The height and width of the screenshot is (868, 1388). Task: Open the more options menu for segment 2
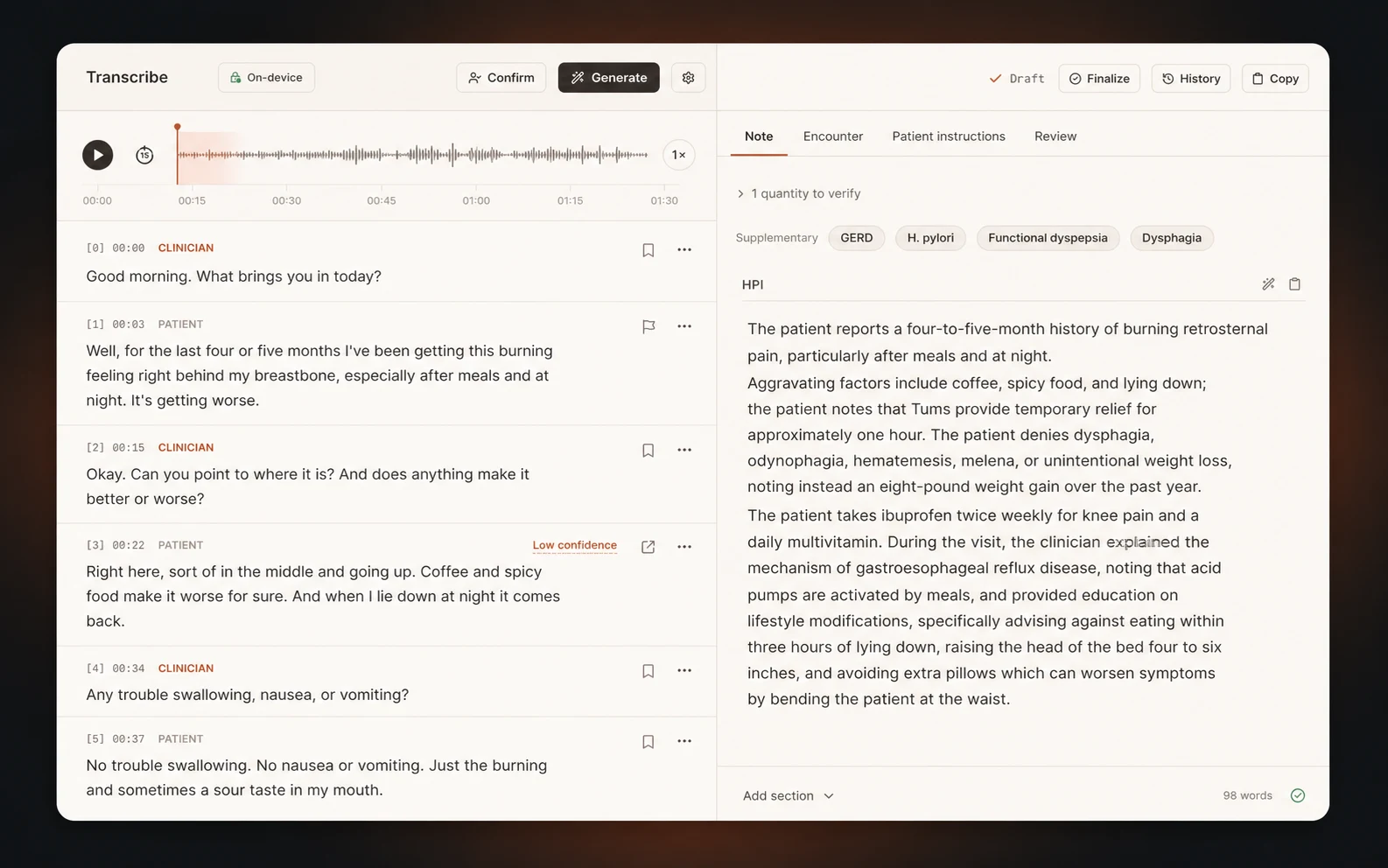684,450
